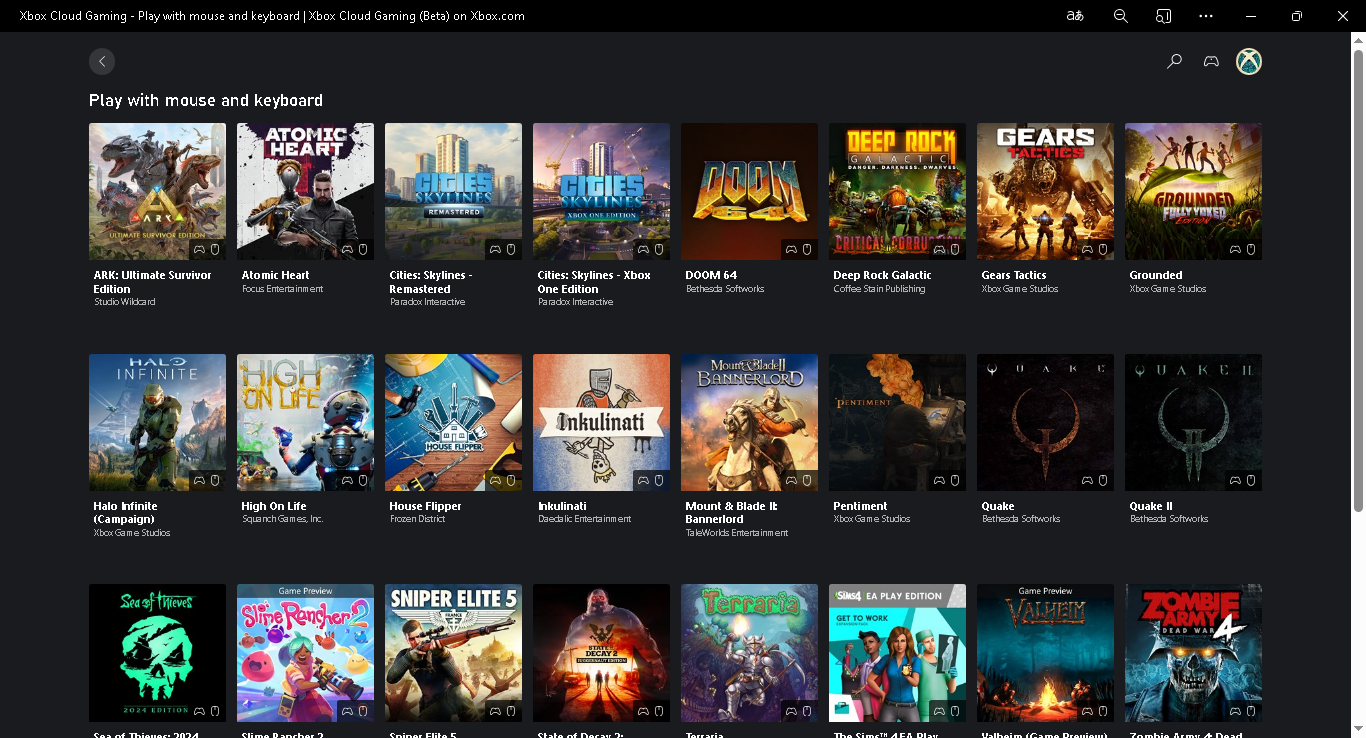The width and height of the screenshot is (1366, 738).
Task: Click the mouse icon on the Terraria tile
Action: coord(807,711)
